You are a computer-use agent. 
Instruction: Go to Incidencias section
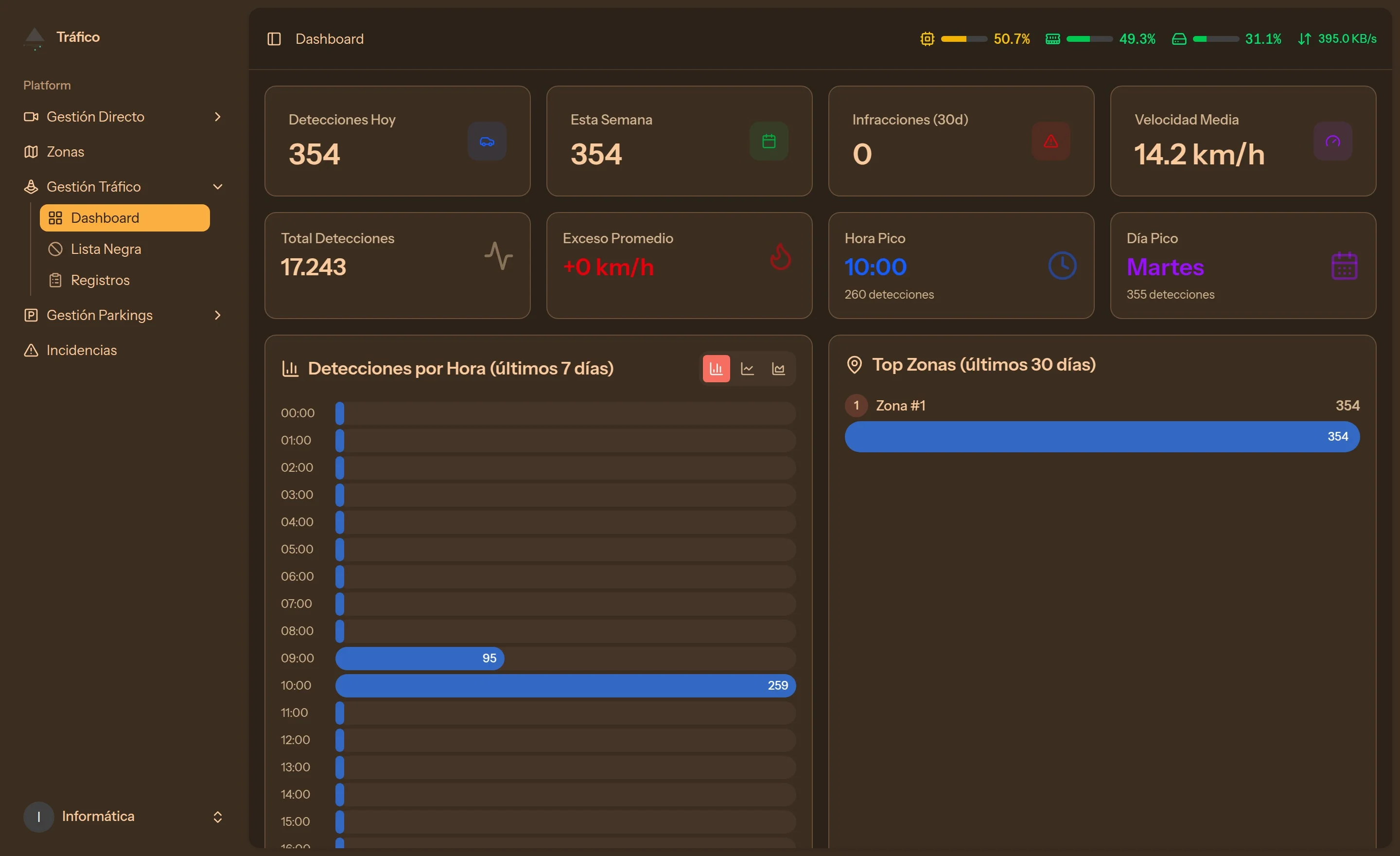(x=123, y=350)
